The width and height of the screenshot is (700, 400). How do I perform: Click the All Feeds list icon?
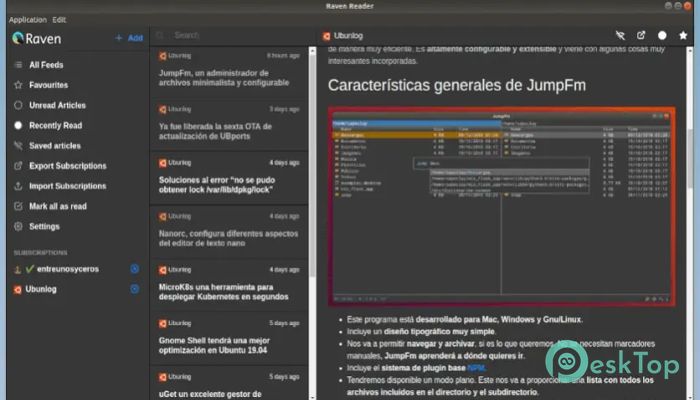pos(18,65)
